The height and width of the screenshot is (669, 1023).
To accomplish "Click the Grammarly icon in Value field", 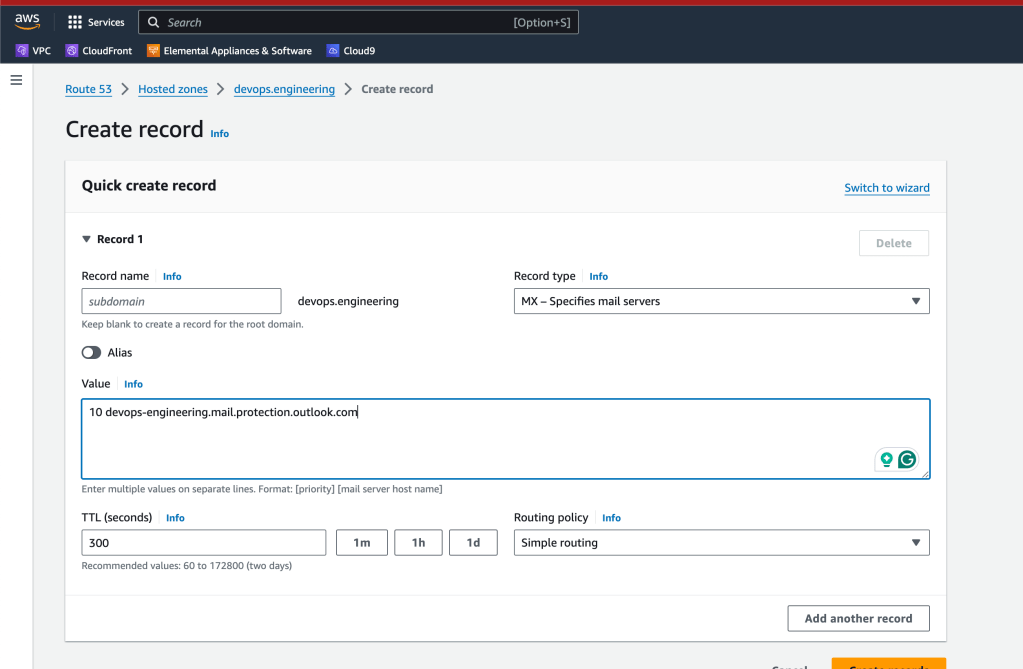I will [x=907, y=459].
